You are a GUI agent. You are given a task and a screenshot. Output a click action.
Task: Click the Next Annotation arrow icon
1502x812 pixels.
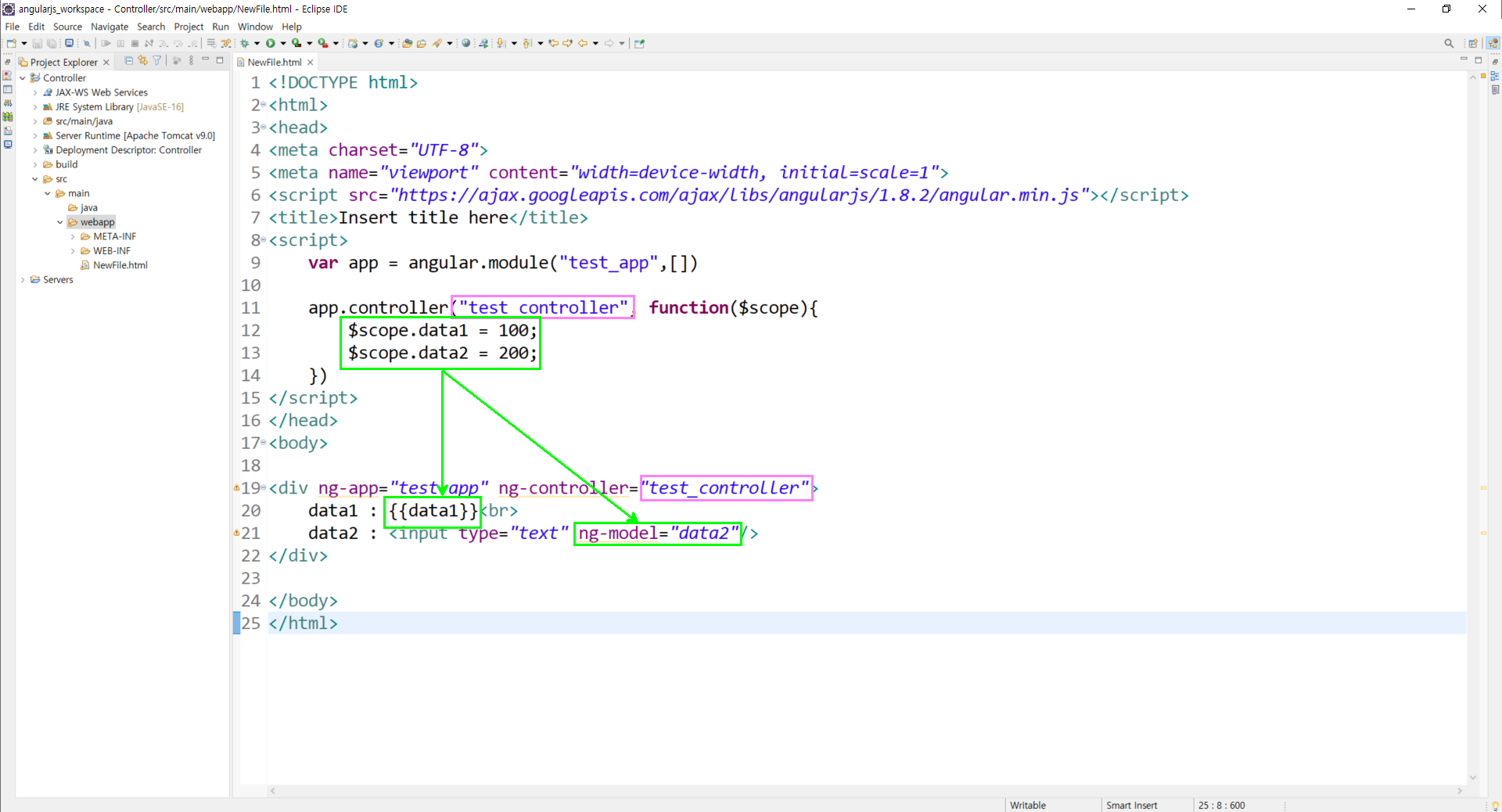pos(501,44)
